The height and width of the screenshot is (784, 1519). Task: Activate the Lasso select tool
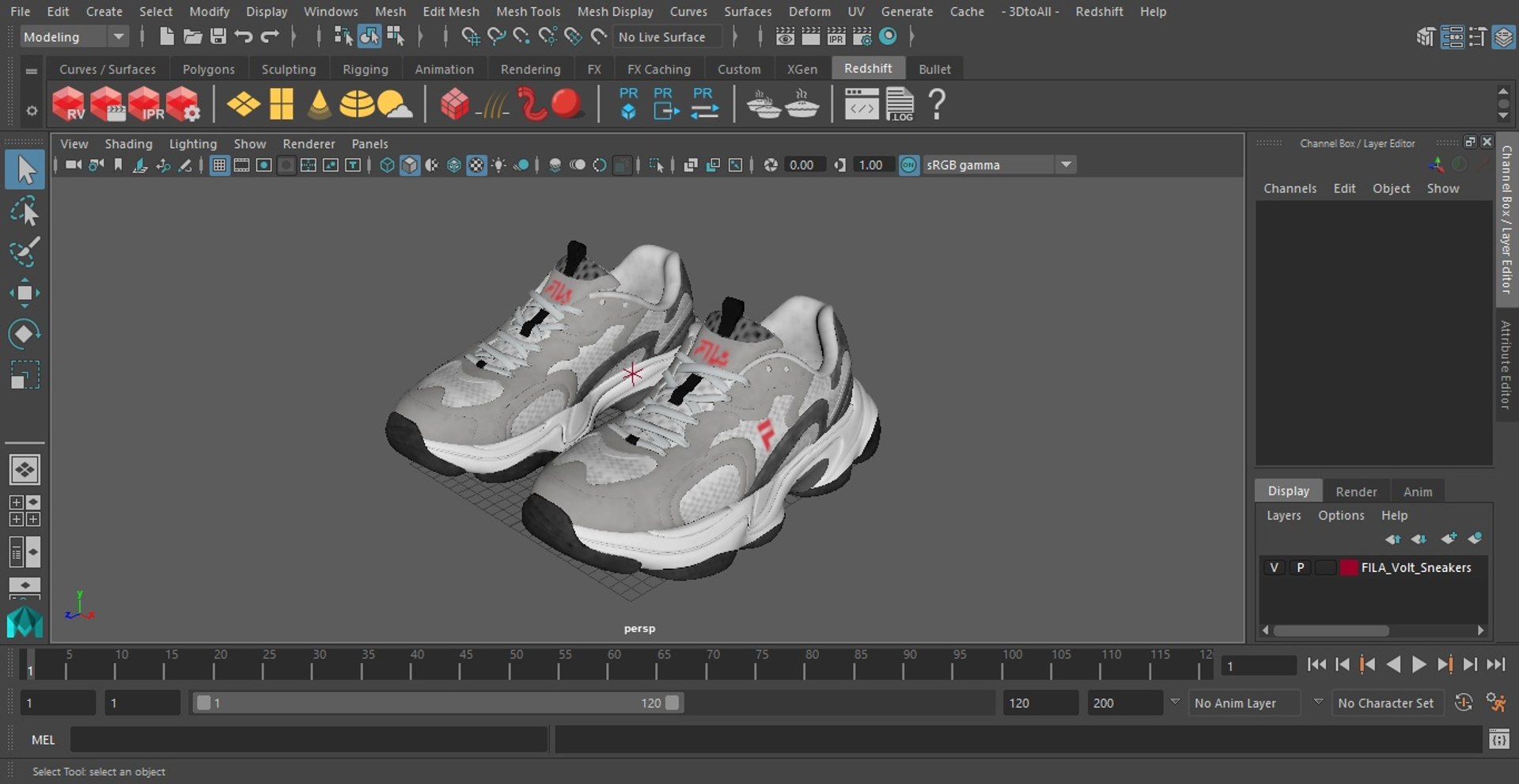(x=25, y=211)
